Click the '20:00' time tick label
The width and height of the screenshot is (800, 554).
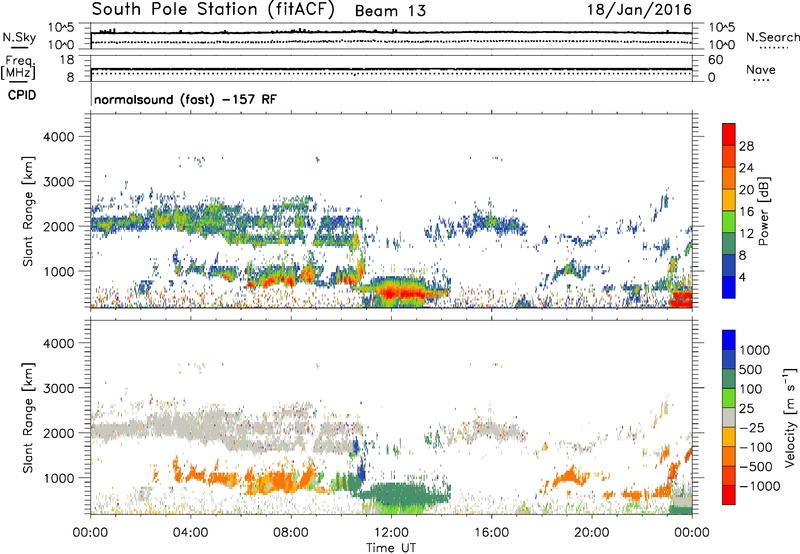pos(591,533)
